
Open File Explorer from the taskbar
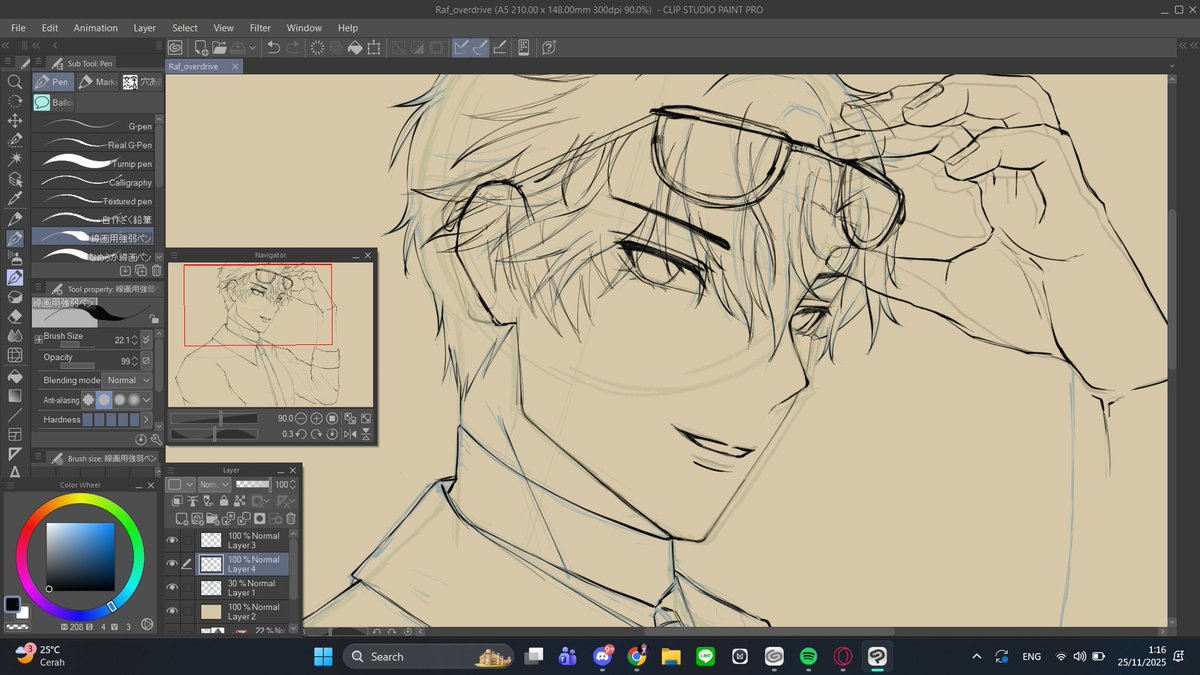pyautogui.click(x=670, y=656)
